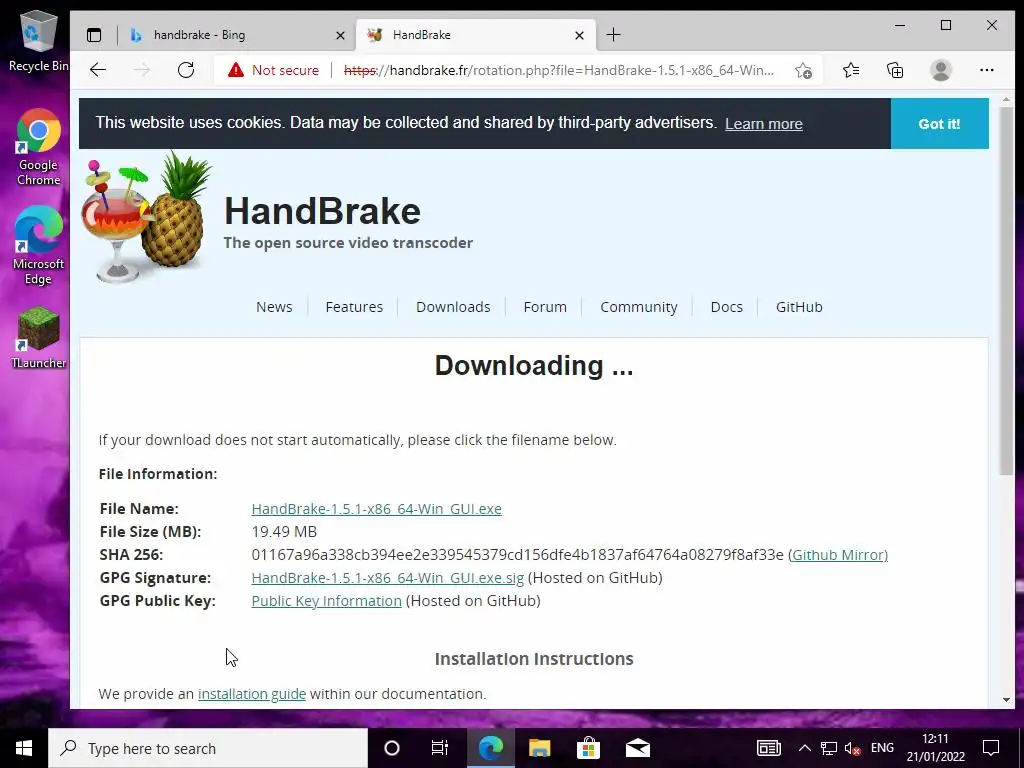This screenshot has height=768, width=1024.
Task: Click the HandBrake cocktail and pineapple logo
Action: click(147, 217)
